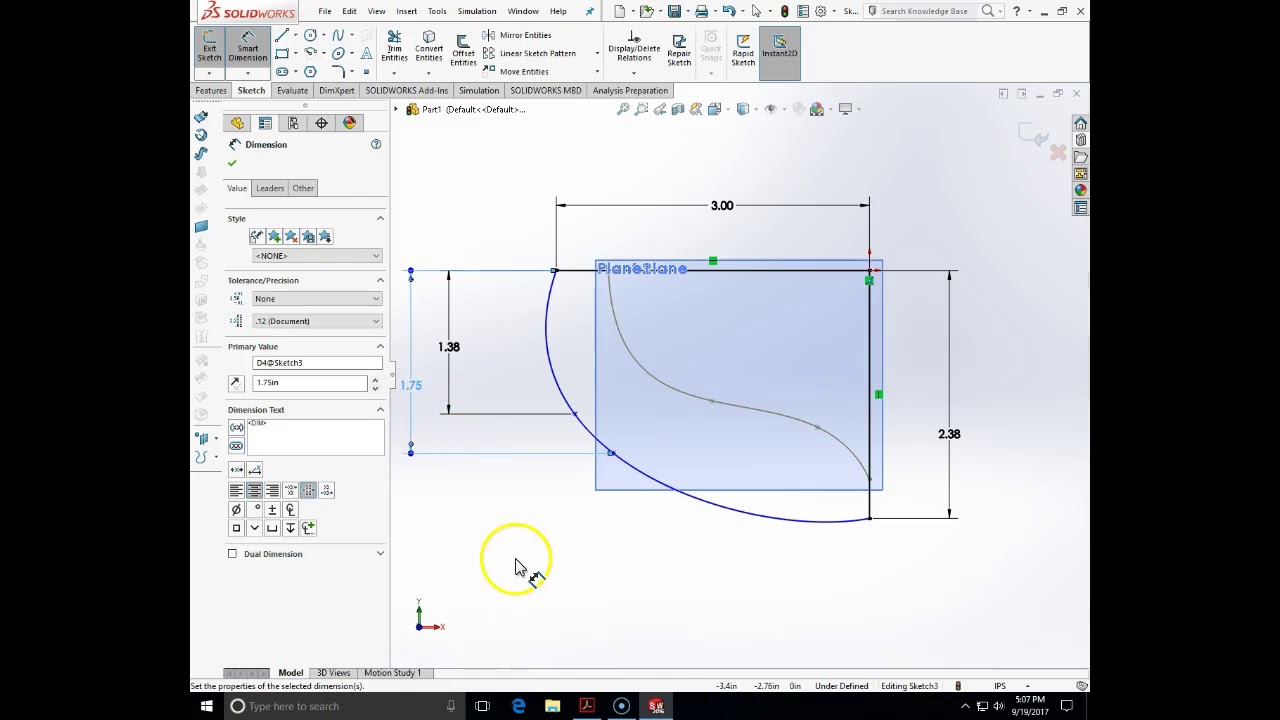The height and width of the screenshot is (720, 1280).
Task: Click Zoom to Fit in the view toolbar
Action: tap(623, 109)
